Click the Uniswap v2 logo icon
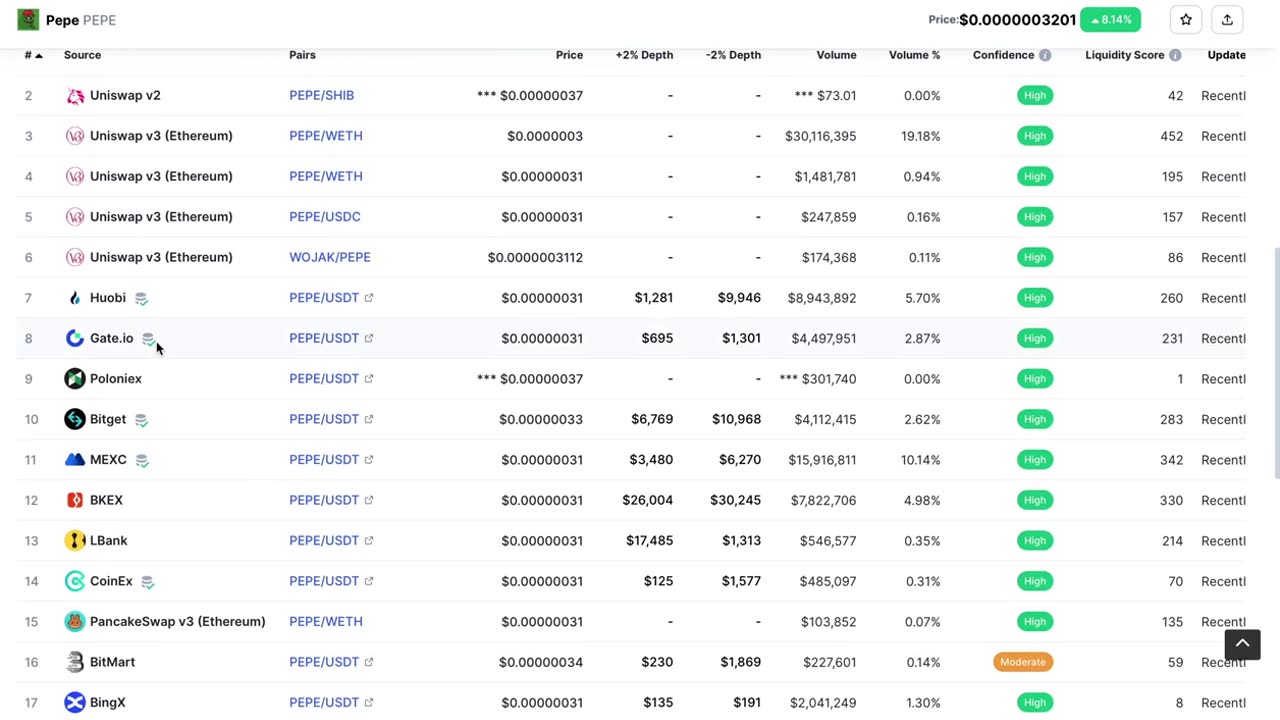This screenshot has width=1280, height=720. tap(75, 96)
